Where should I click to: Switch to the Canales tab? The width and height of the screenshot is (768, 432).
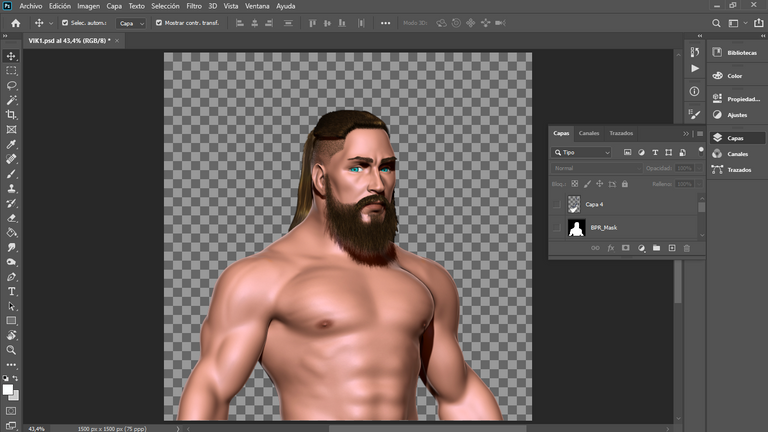click(x=589, y=133)
